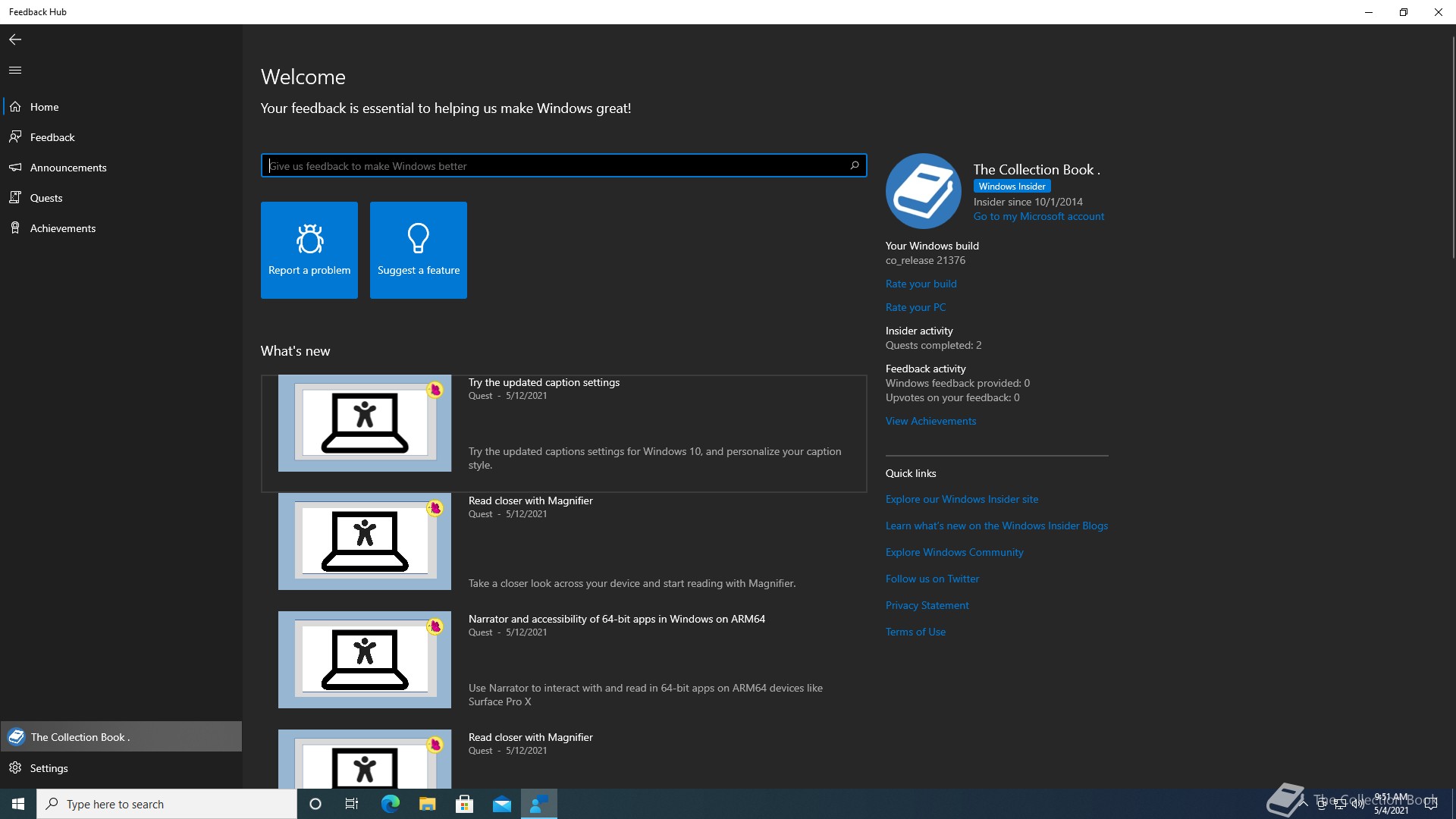
Task: Open Explore our Windows Insider site
Action: point(962,499)
